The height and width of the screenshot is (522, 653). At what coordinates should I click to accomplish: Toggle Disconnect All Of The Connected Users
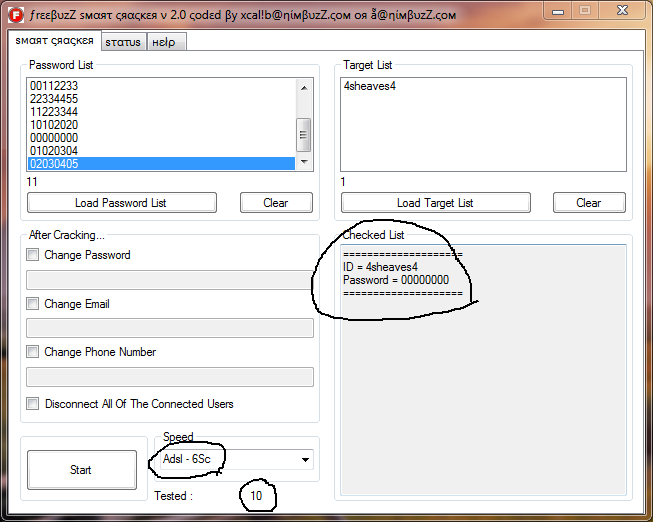(32, 404)
